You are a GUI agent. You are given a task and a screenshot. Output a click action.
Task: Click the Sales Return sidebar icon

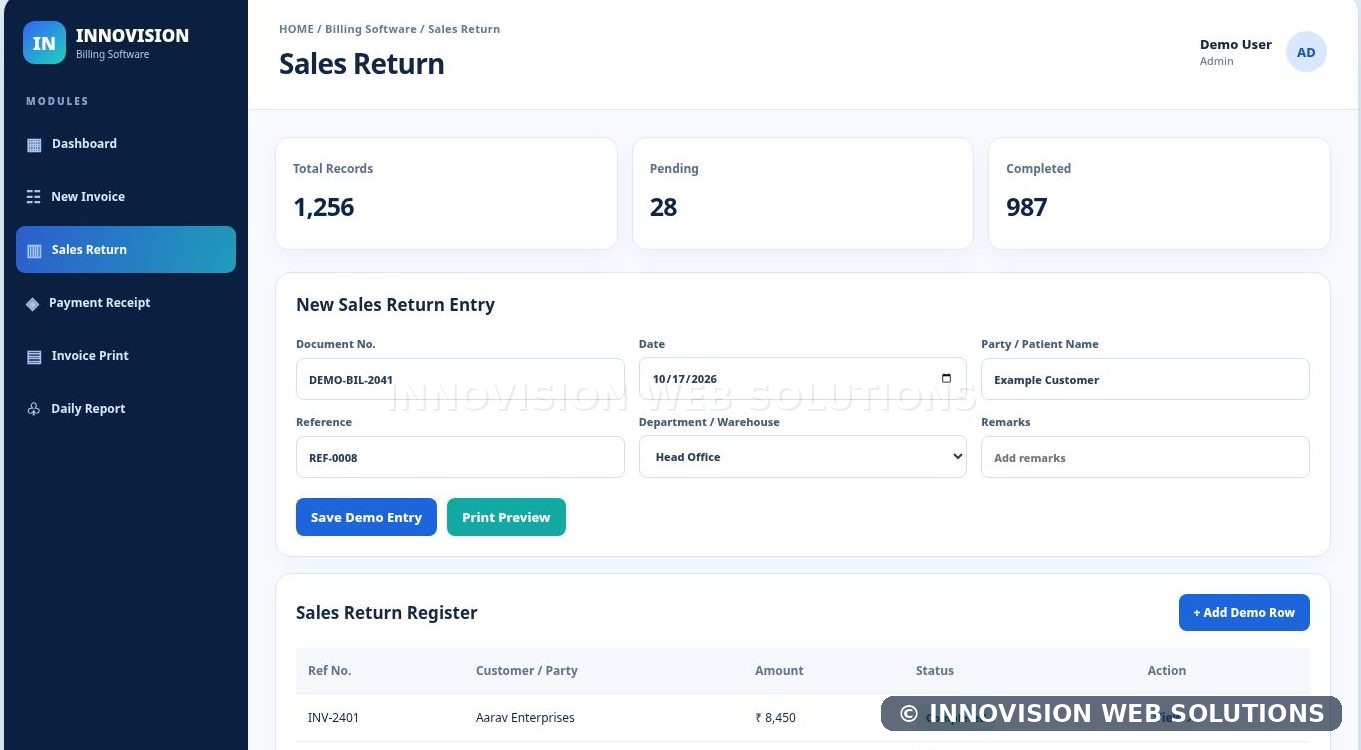coord(34,250)
